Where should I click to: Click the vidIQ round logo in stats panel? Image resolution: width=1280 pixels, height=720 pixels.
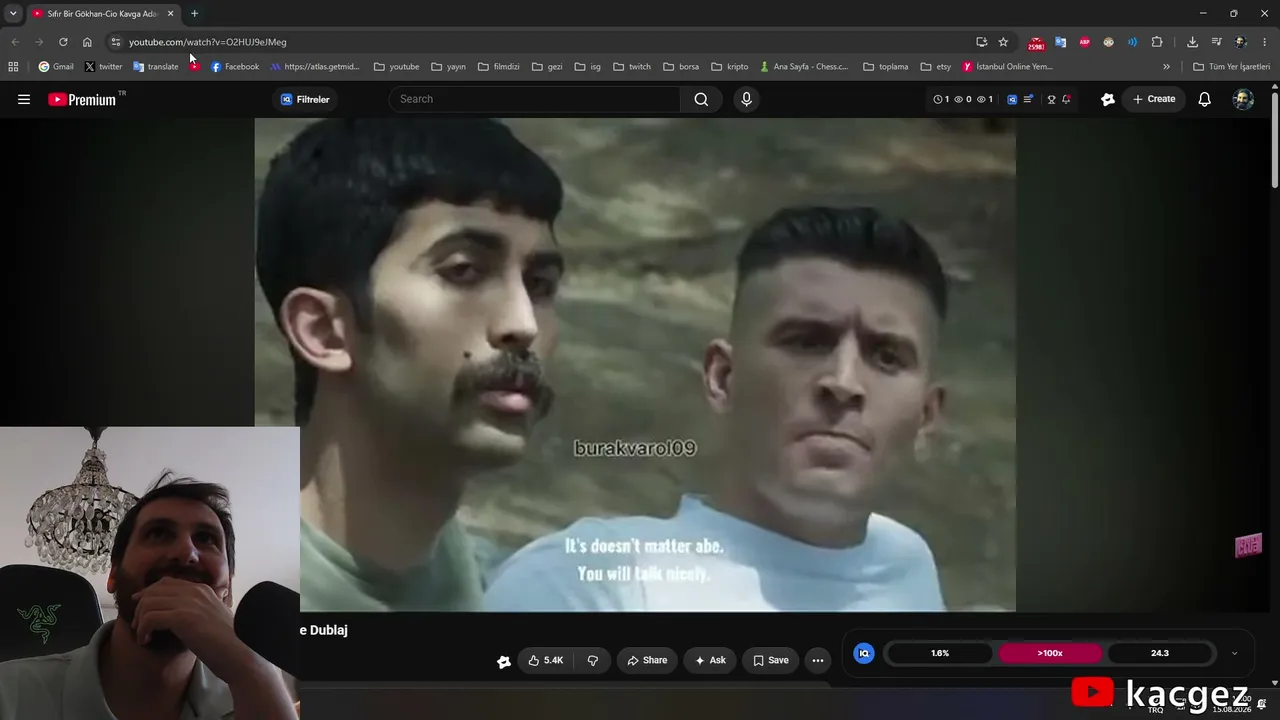(x=864, y=653)
